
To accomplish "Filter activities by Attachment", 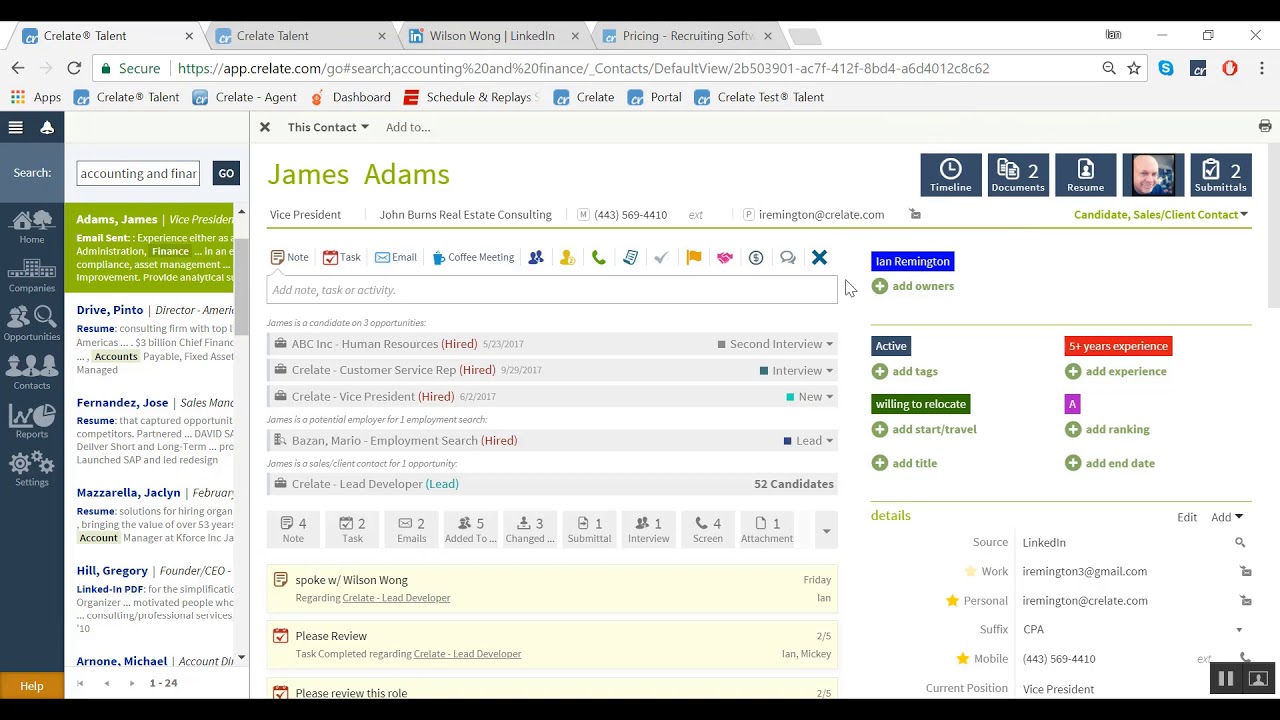I will (767, 529).
